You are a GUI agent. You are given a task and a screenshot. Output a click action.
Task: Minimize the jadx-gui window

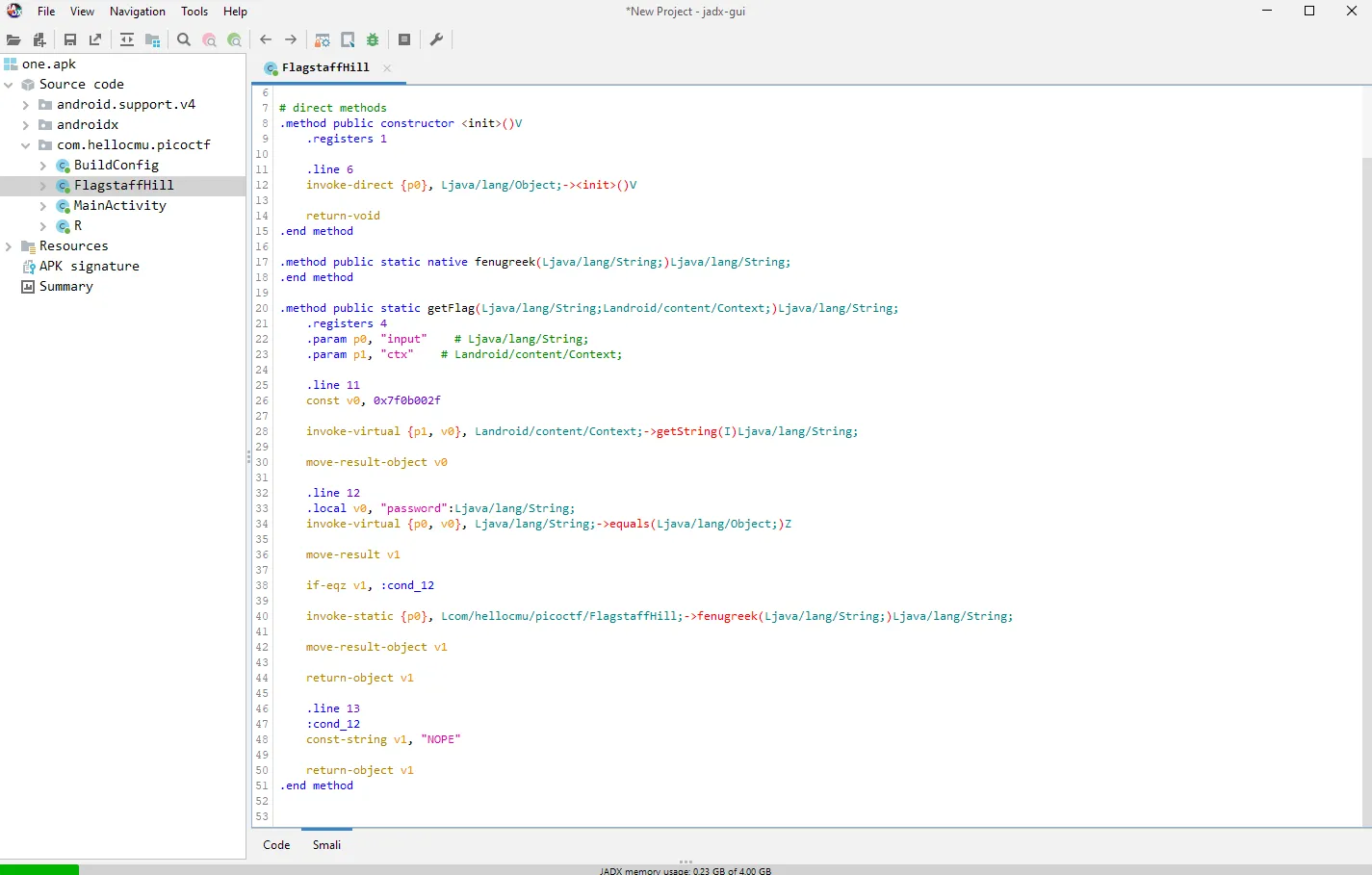1267,11
